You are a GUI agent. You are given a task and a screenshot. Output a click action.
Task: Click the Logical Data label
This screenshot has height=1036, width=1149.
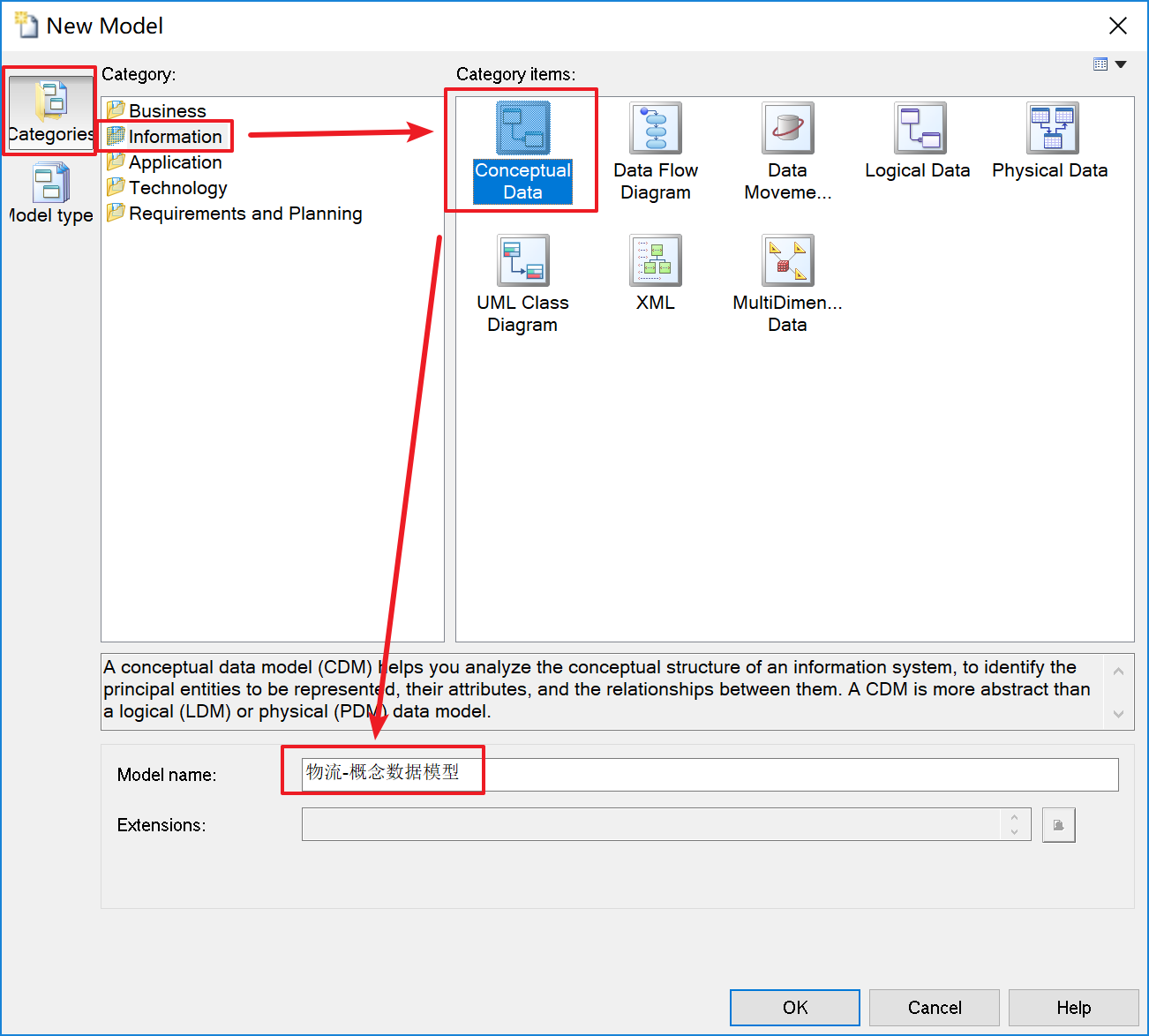[918, 170]
